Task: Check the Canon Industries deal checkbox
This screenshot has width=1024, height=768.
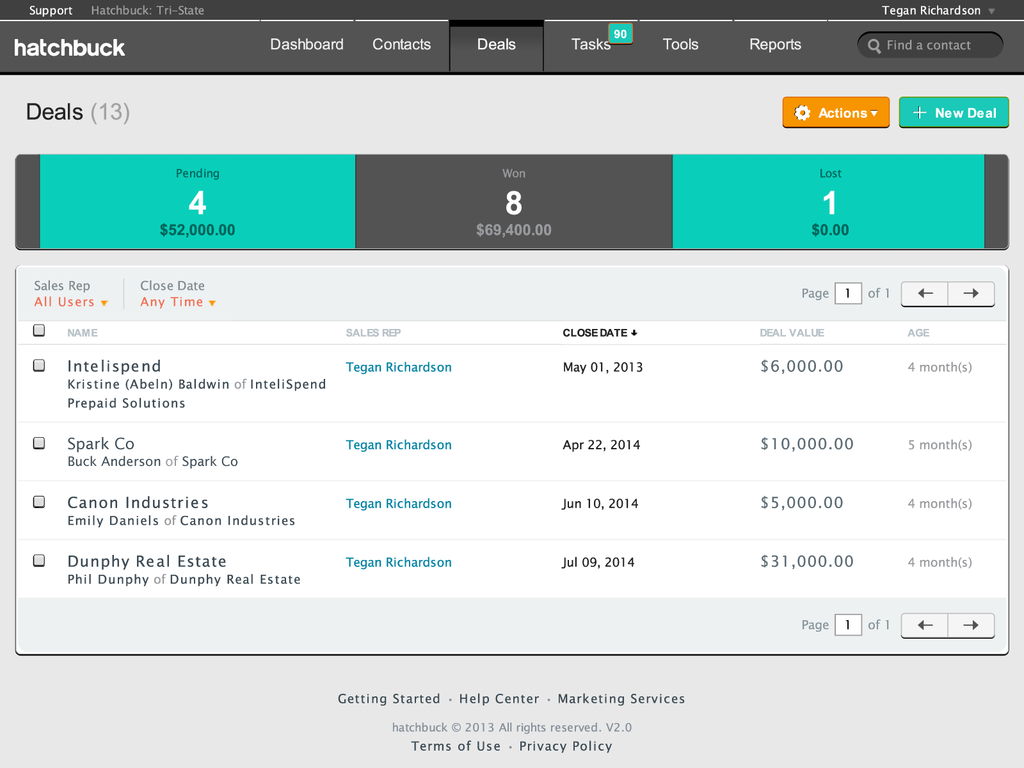Action: pyautogui.click(x=39, y=502)
